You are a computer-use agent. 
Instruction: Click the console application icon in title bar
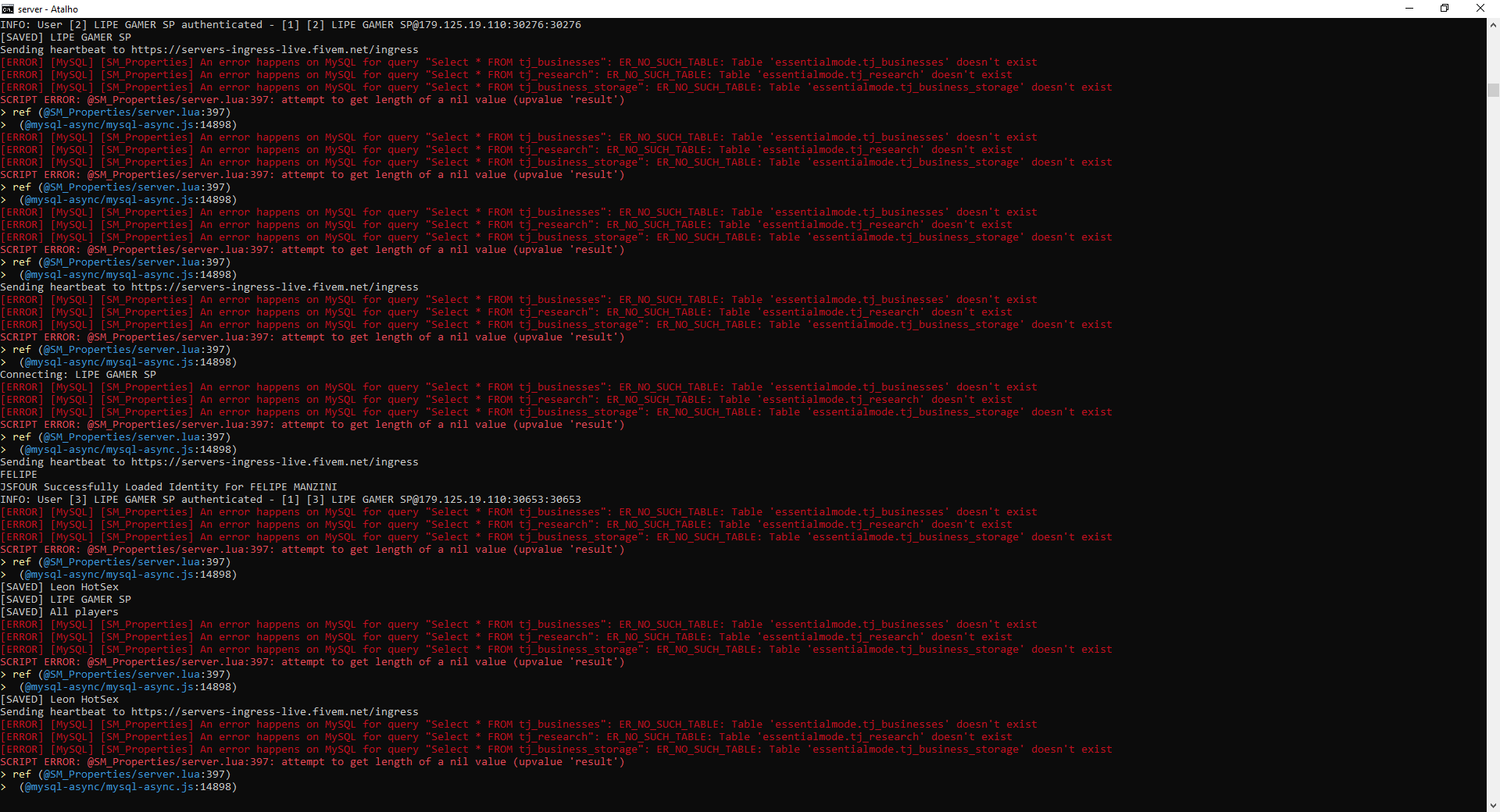(x=9, y=9)
